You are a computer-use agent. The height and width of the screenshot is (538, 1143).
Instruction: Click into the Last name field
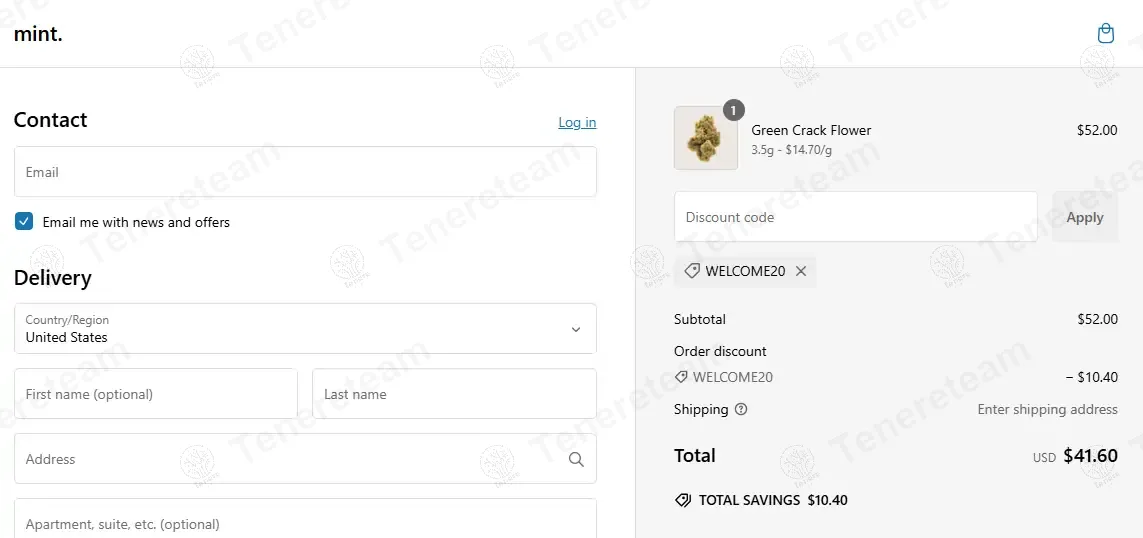454,394
